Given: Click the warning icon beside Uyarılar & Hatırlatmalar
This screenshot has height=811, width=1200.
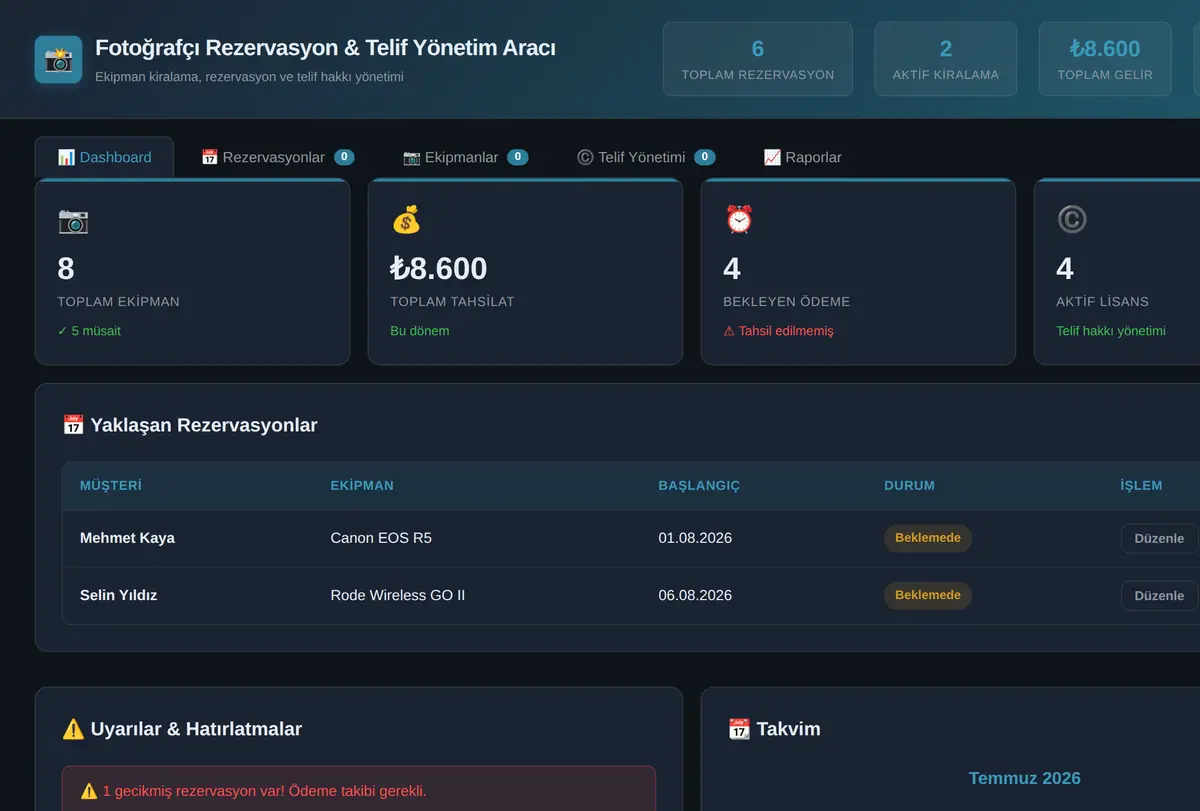Looking at the screenshot, I should tap(73, 729).
